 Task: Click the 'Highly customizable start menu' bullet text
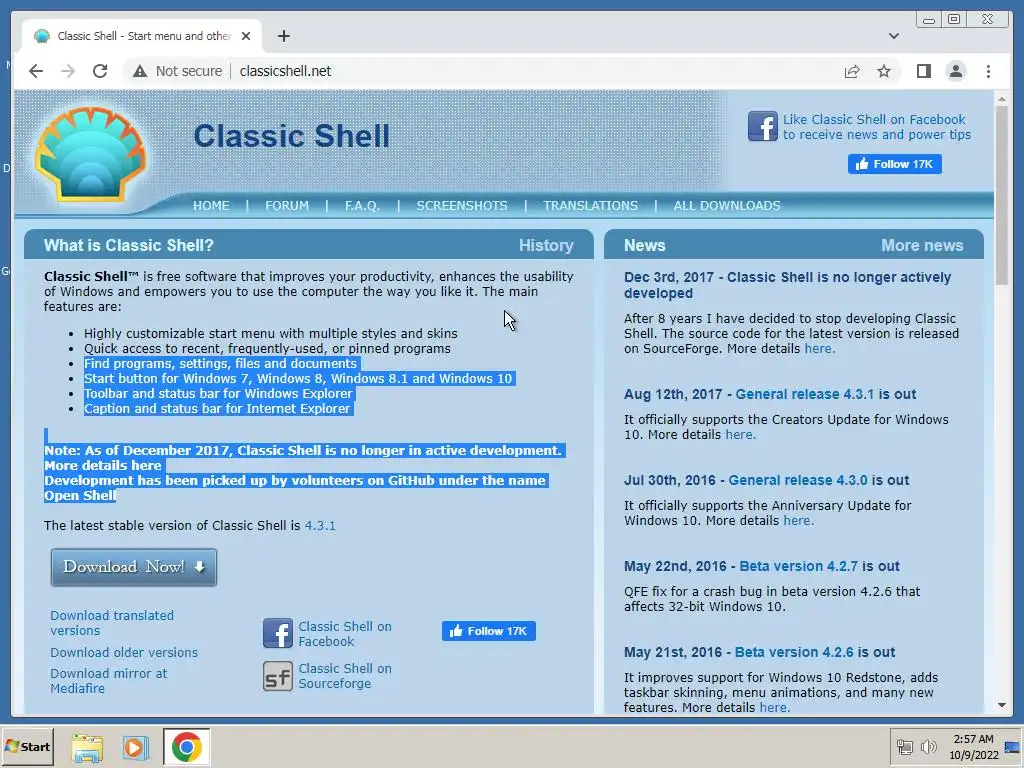click(270, 334)
